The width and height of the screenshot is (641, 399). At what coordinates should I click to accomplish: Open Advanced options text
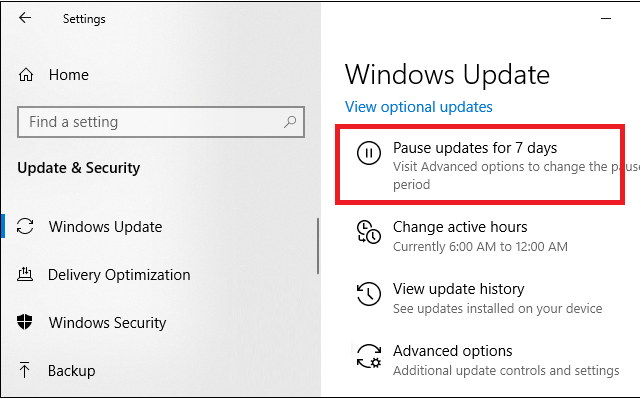pyautogui.click(x=453, y=351)
